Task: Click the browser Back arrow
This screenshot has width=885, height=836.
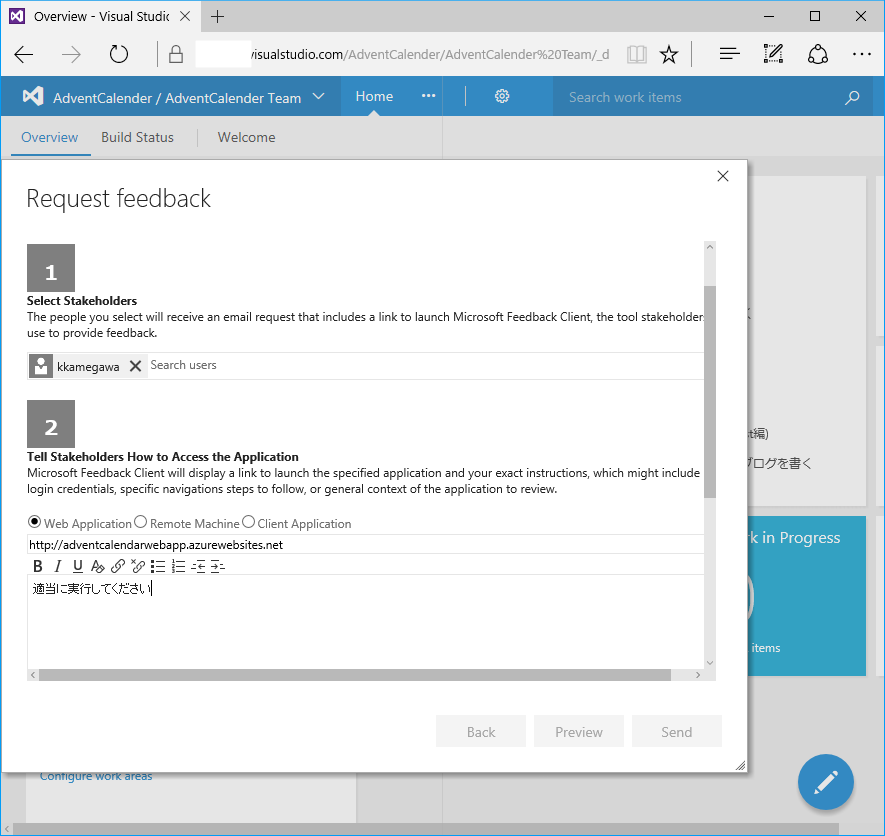Action: click(x=24, y=55)
